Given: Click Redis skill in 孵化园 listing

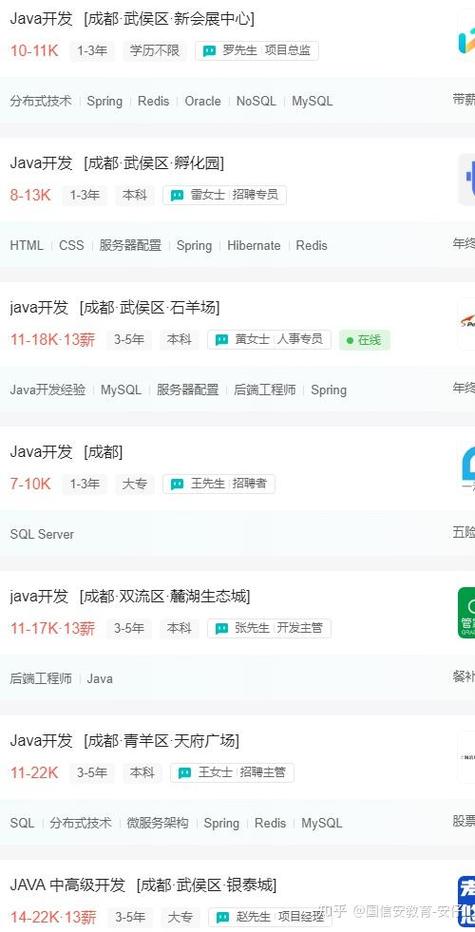Looking at the screenshot, I should pos(312,245).
